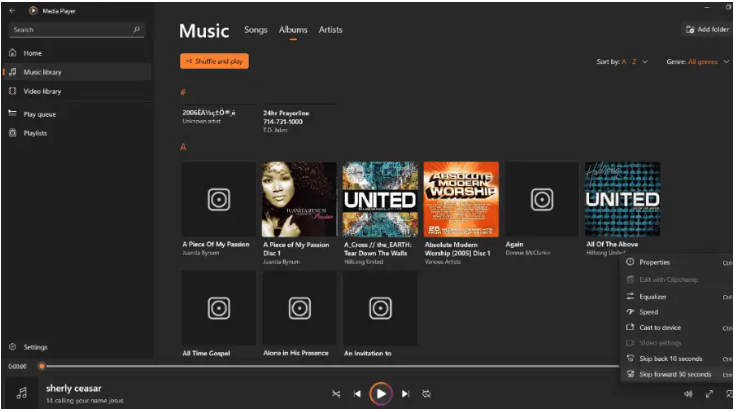737x412 pixels.
Task: Click the search magnifier icon
Action: click(136, 30)
